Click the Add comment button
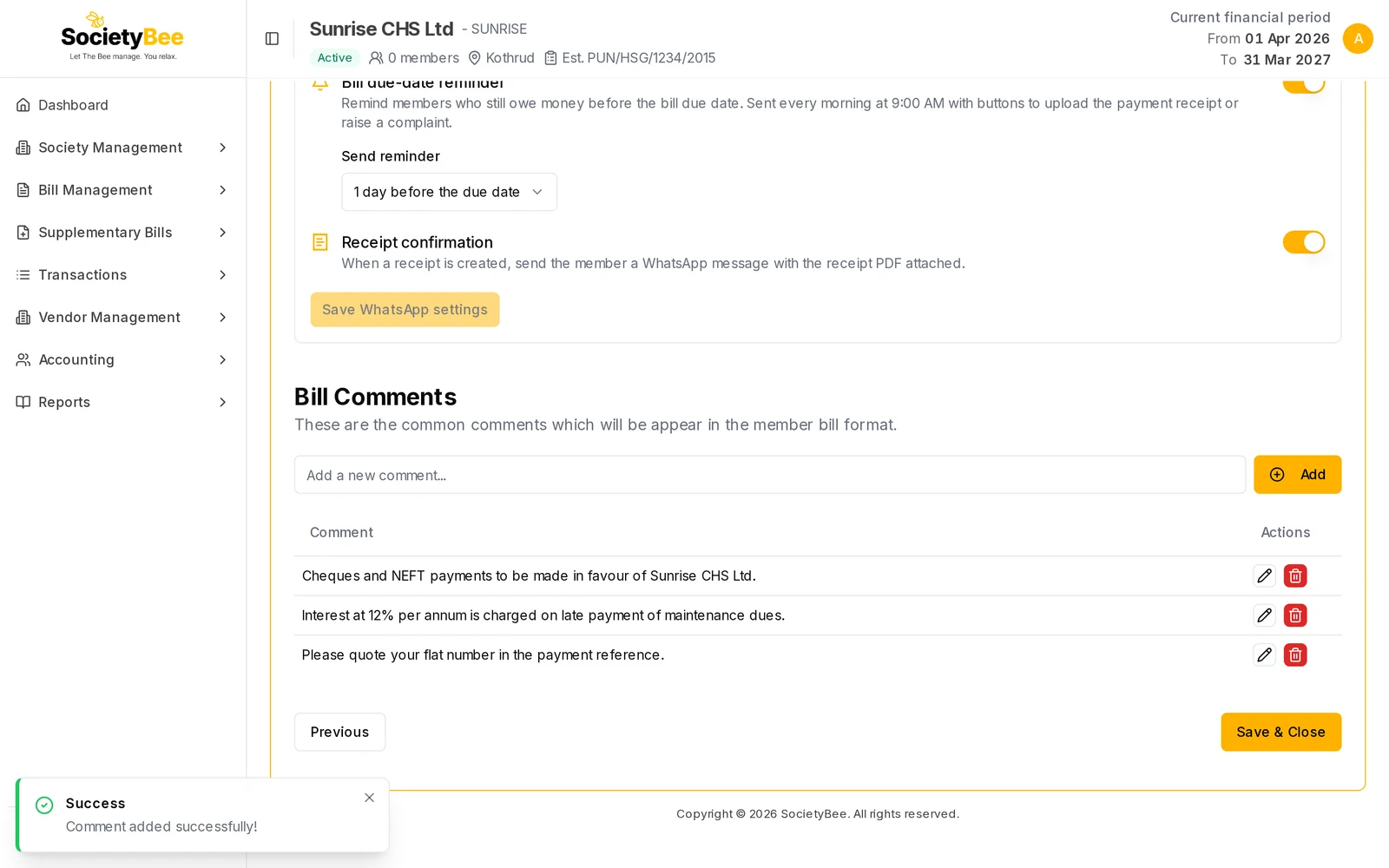This screenshot has width=1389, height=868. [1297, 475]
